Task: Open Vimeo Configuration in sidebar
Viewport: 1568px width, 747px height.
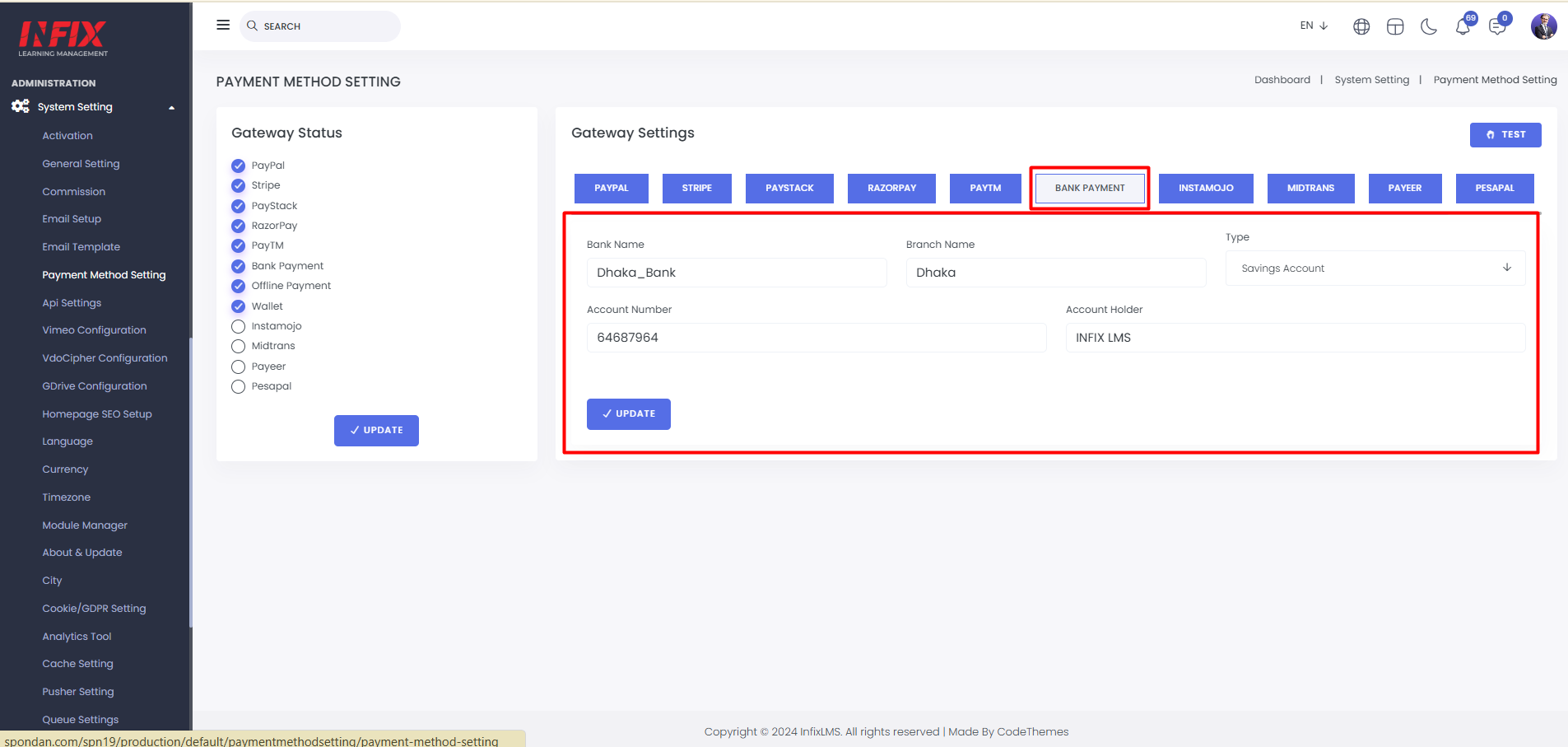Action: (95, 330)
